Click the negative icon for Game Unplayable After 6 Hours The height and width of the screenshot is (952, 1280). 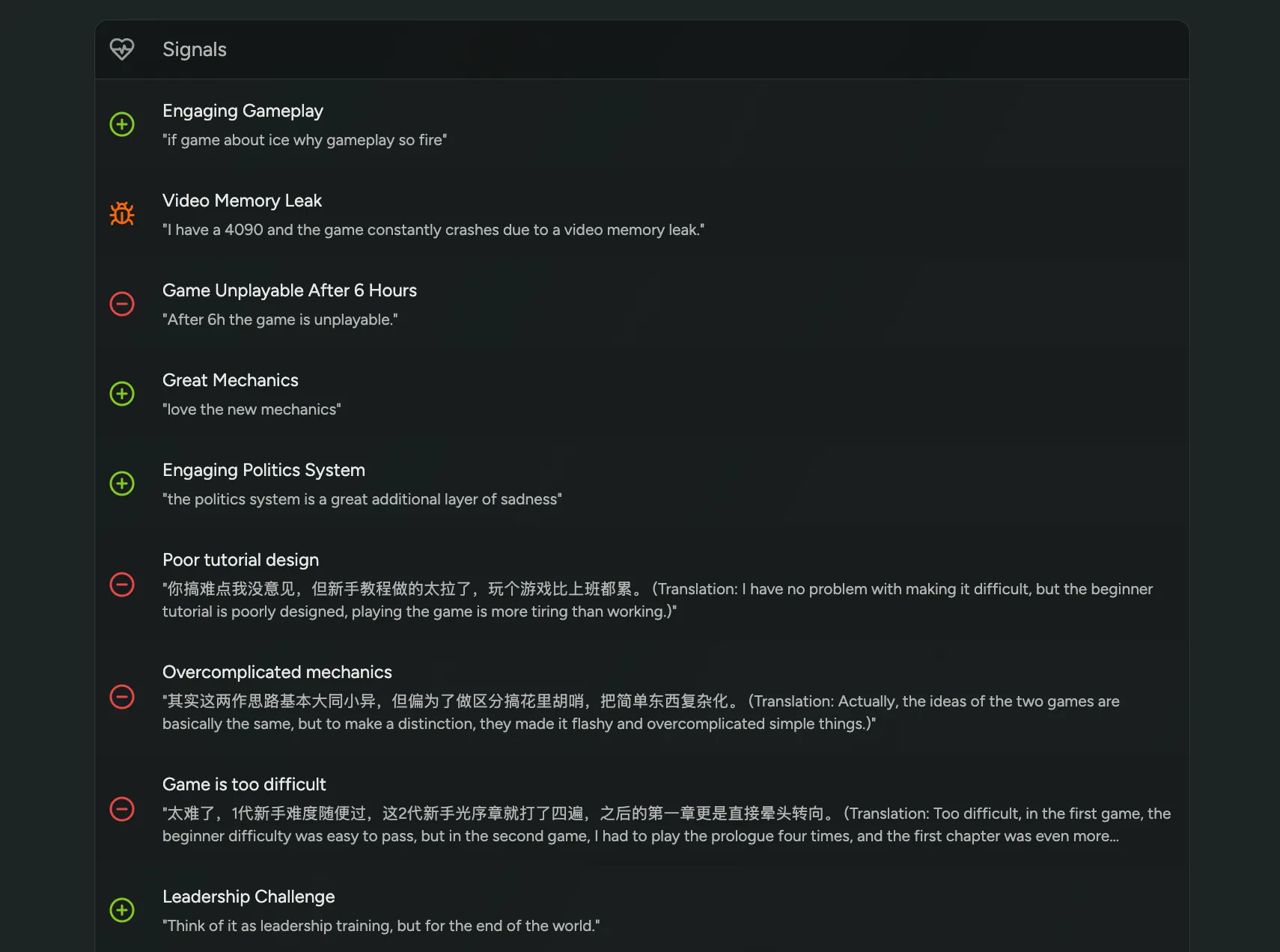point(122,304)
